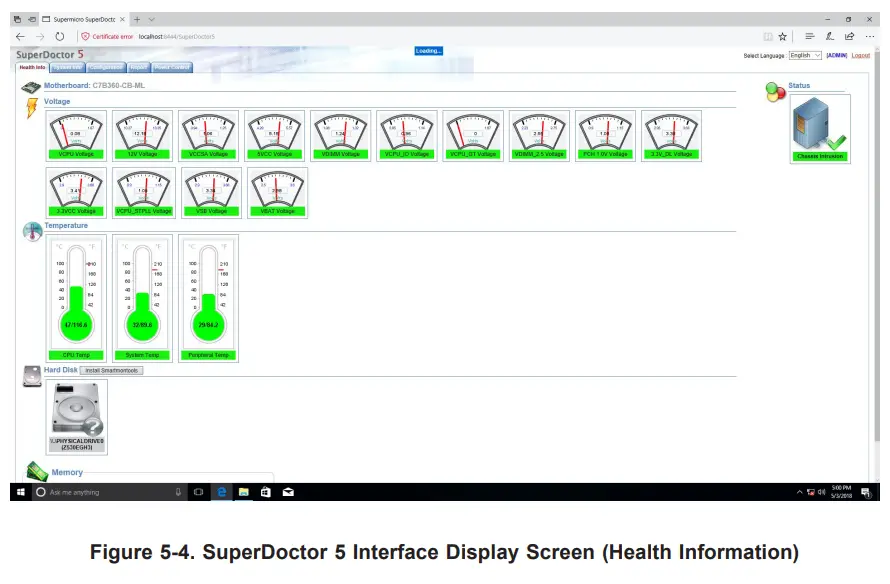Click the Peripheral Temp thermometer
The image size is (890, 584).
[x=208, y=299]
